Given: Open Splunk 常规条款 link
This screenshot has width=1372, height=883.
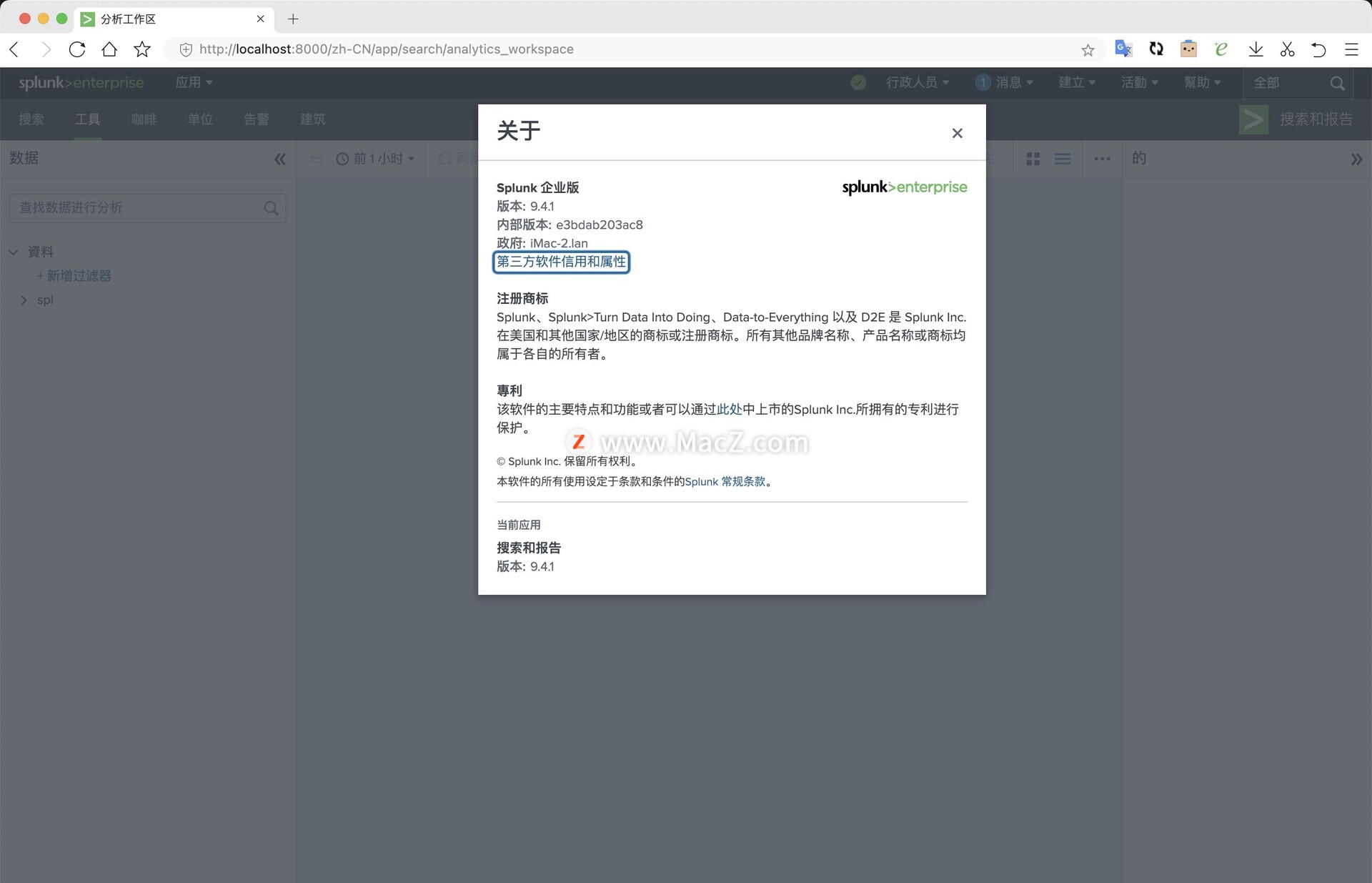Looking at the screenshot, I should click(725, 481).
